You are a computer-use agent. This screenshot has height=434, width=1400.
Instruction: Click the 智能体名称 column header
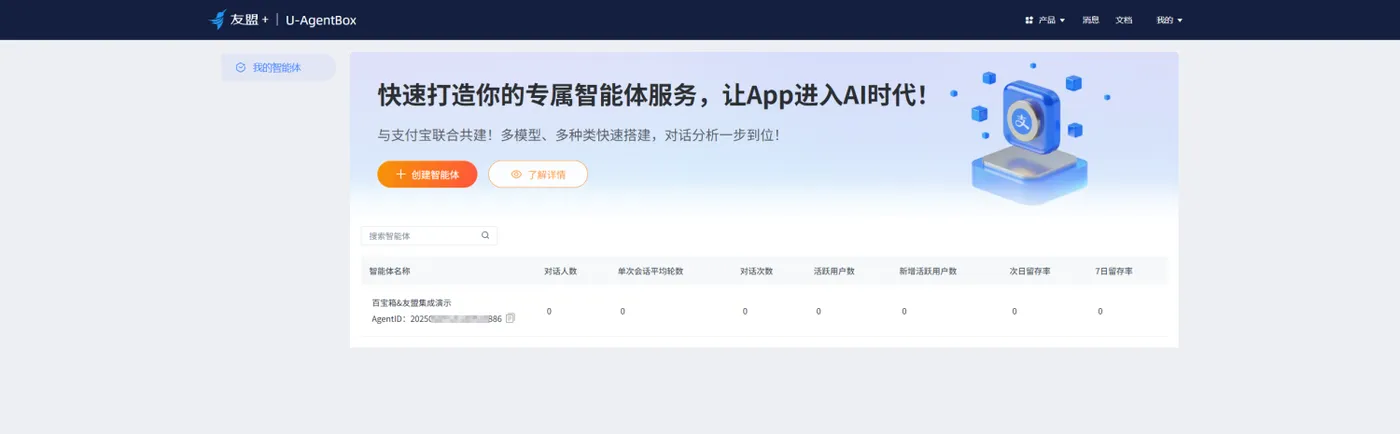(390, 271)
